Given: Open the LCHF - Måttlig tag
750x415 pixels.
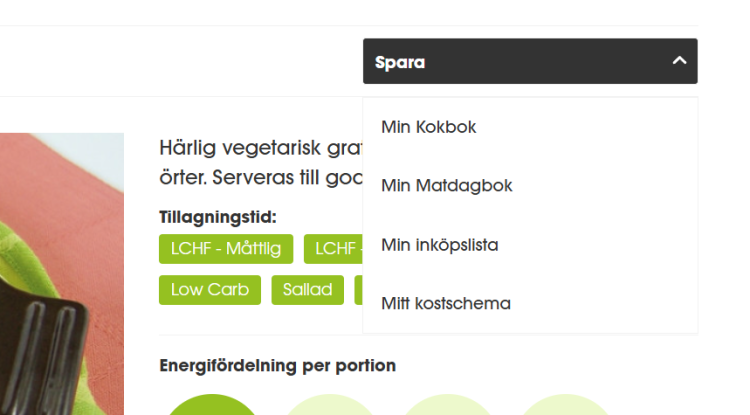Looking at the screenshot, I should click(x=226, y=248).
